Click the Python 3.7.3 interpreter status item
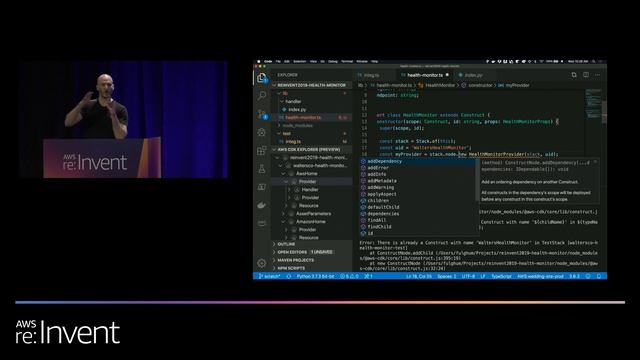This screenshot has height=360, width=640. pos(315,276)
